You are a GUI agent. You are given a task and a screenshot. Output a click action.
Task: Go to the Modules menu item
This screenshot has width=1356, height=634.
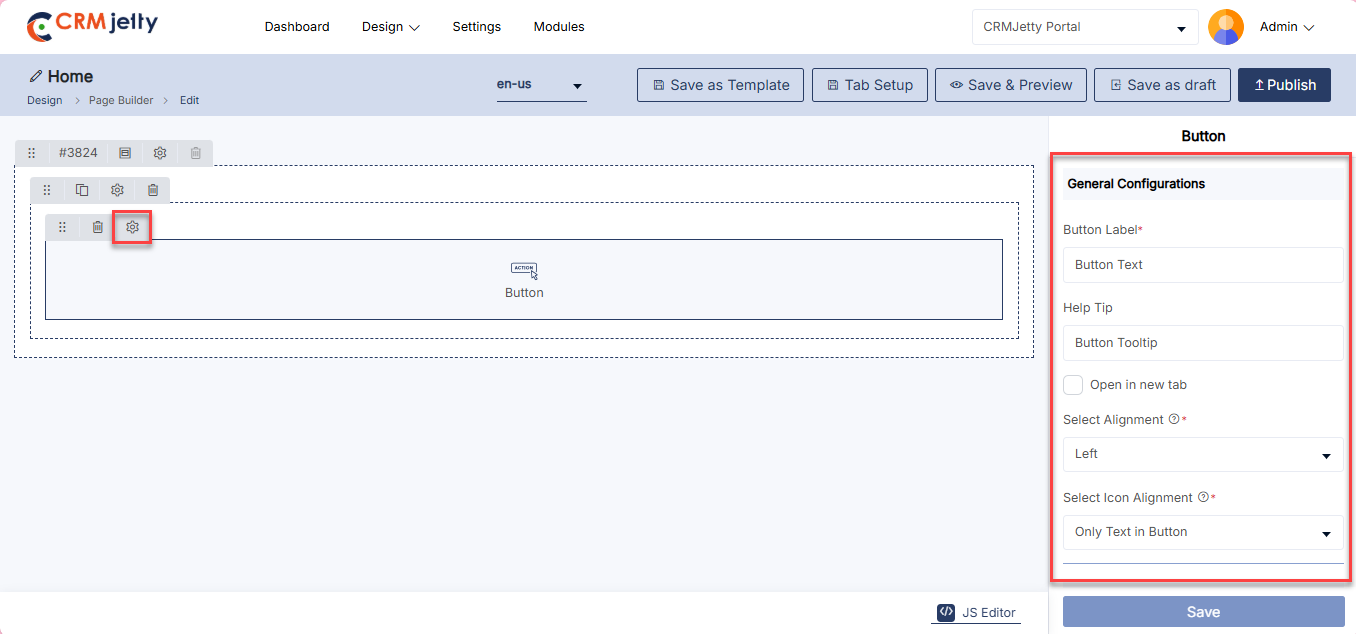(558, 27)
